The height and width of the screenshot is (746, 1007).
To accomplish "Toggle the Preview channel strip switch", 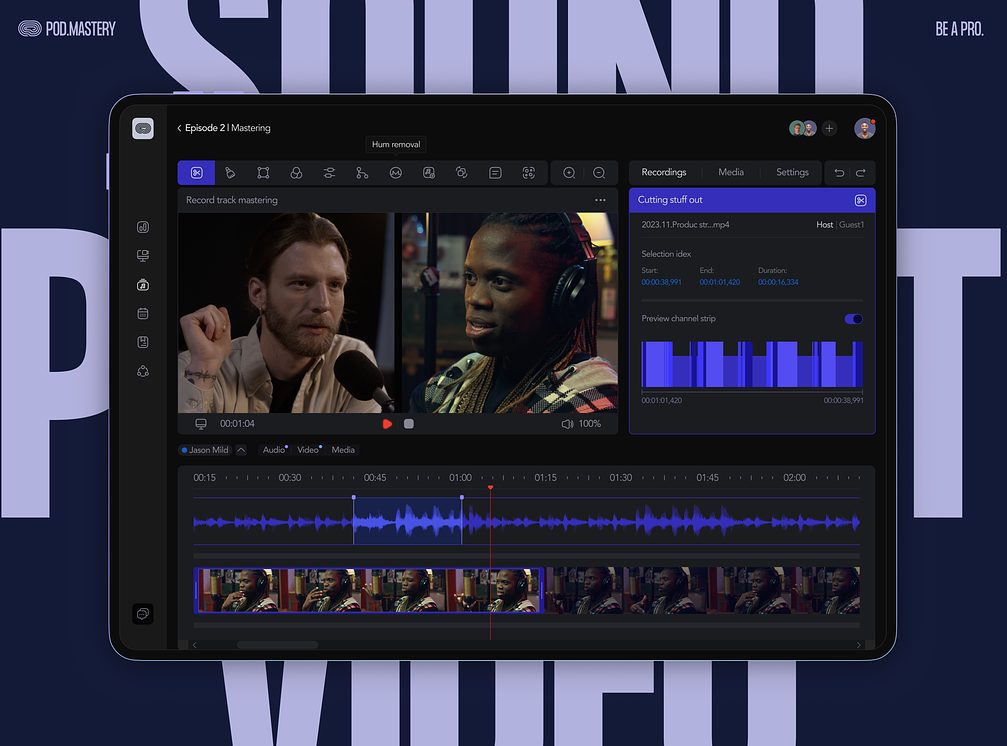I will coord(853,319).
